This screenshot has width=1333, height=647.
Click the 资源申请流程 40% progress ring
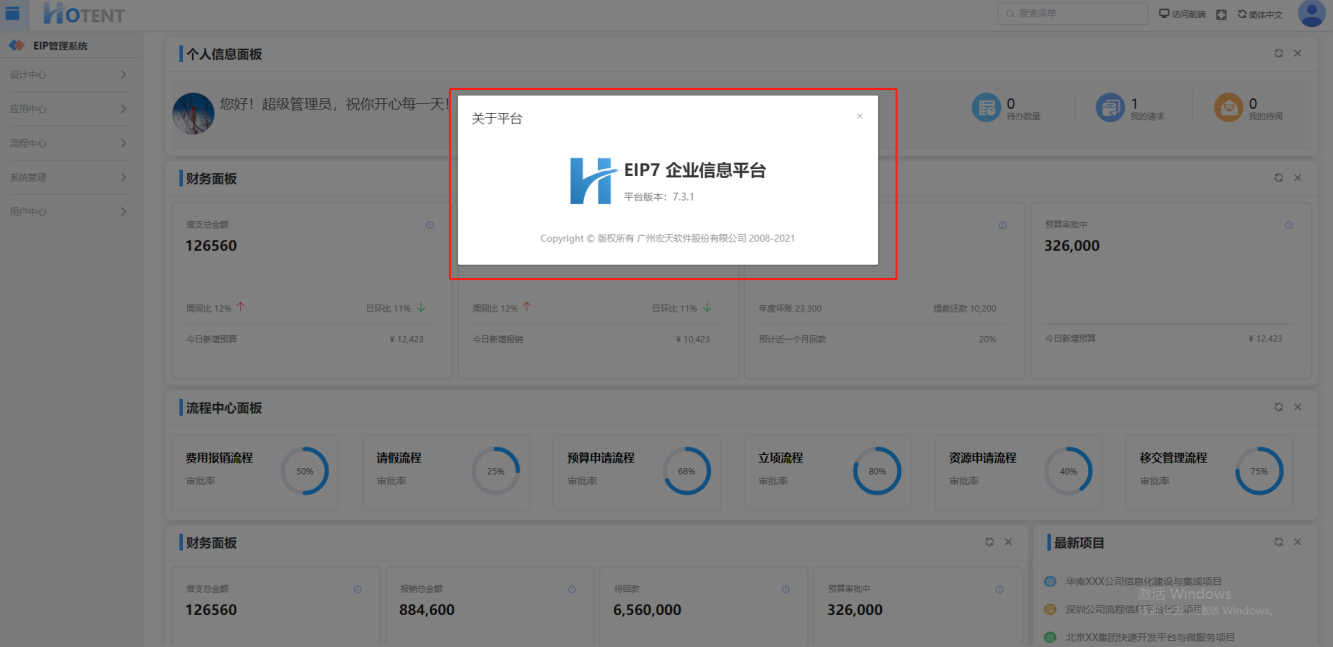pyautogui.click(x=1068, y=471)
